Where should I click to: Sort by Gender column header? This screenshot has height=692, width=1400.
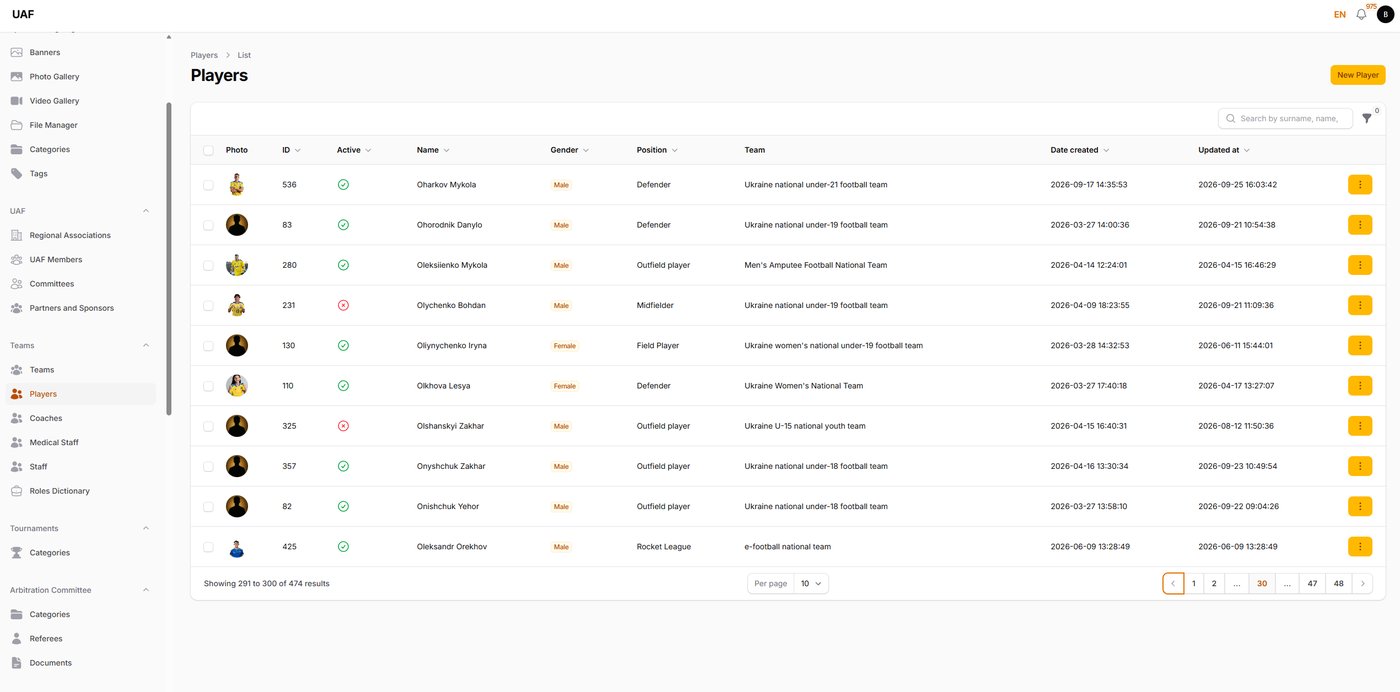click(x=570, y=150)
